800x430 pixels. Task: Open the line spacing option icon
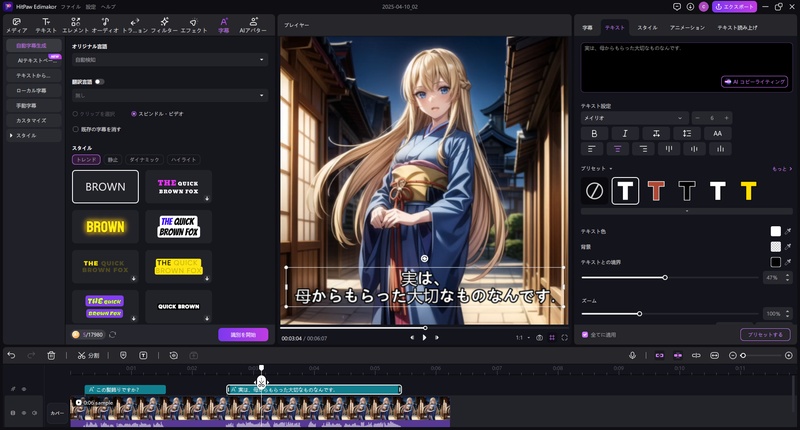(x=687, y=133)
